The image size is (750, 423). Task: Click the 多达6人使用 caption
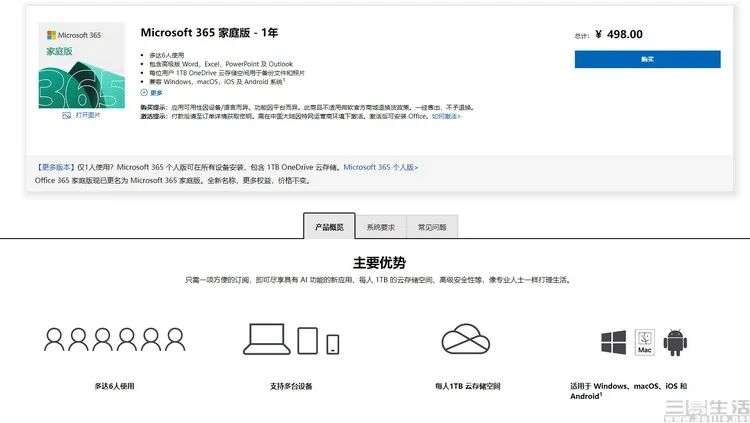coord(114,386)
